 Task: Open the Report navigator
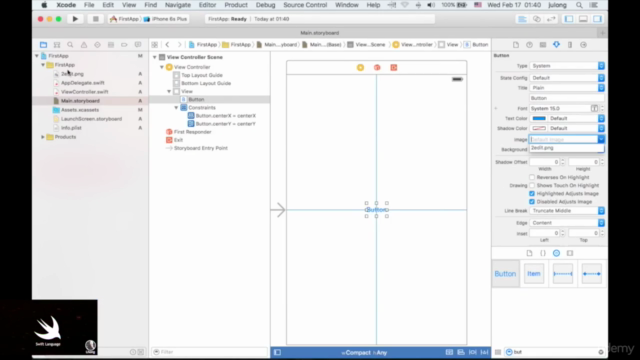click(138, 45)
